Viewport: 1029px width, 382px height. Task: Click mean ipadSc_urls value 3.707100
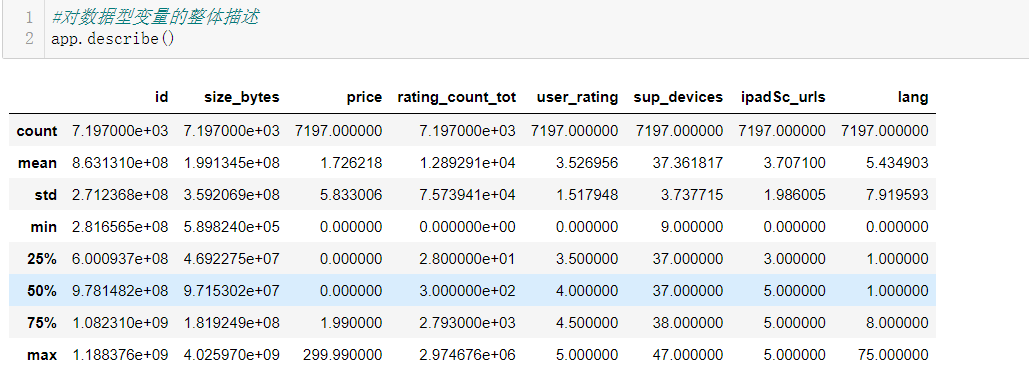(795, 163)
